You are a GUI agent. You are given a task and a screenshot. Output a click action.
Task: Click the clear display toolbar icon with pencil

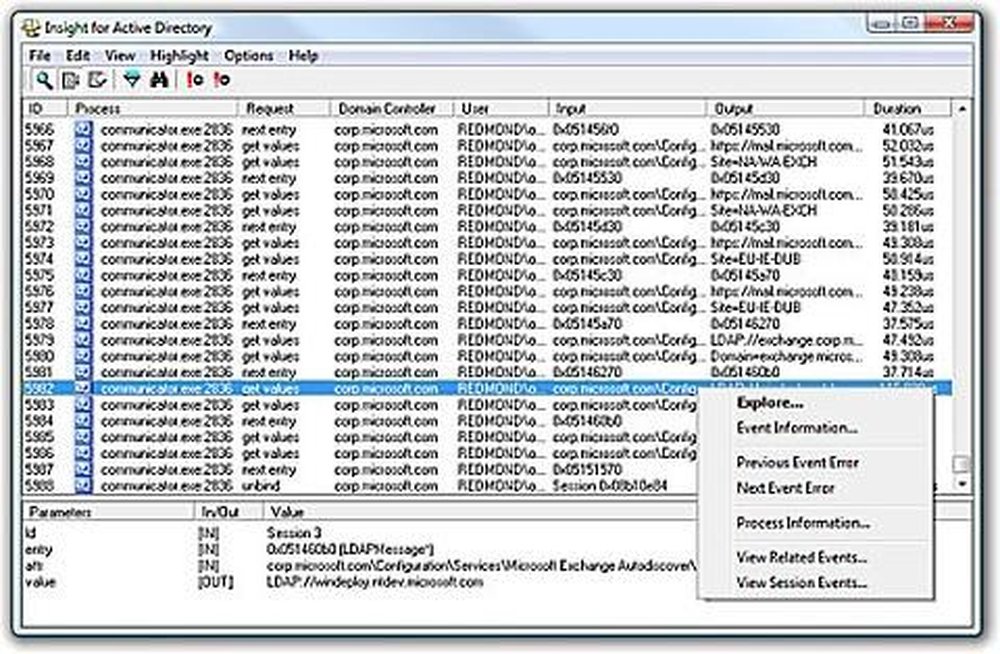[x=97, y=80]
